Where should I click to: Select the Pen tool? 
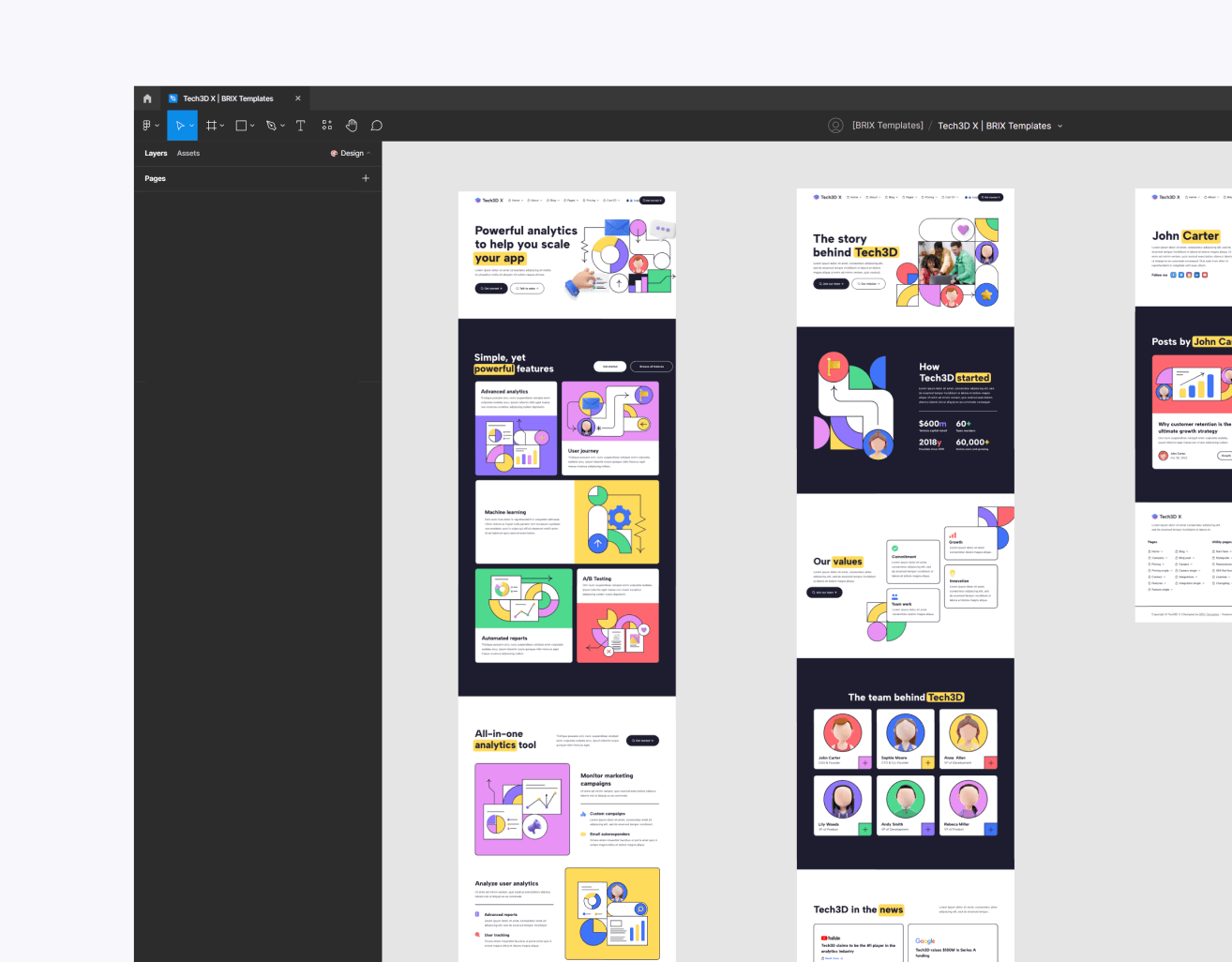(271, 126)
